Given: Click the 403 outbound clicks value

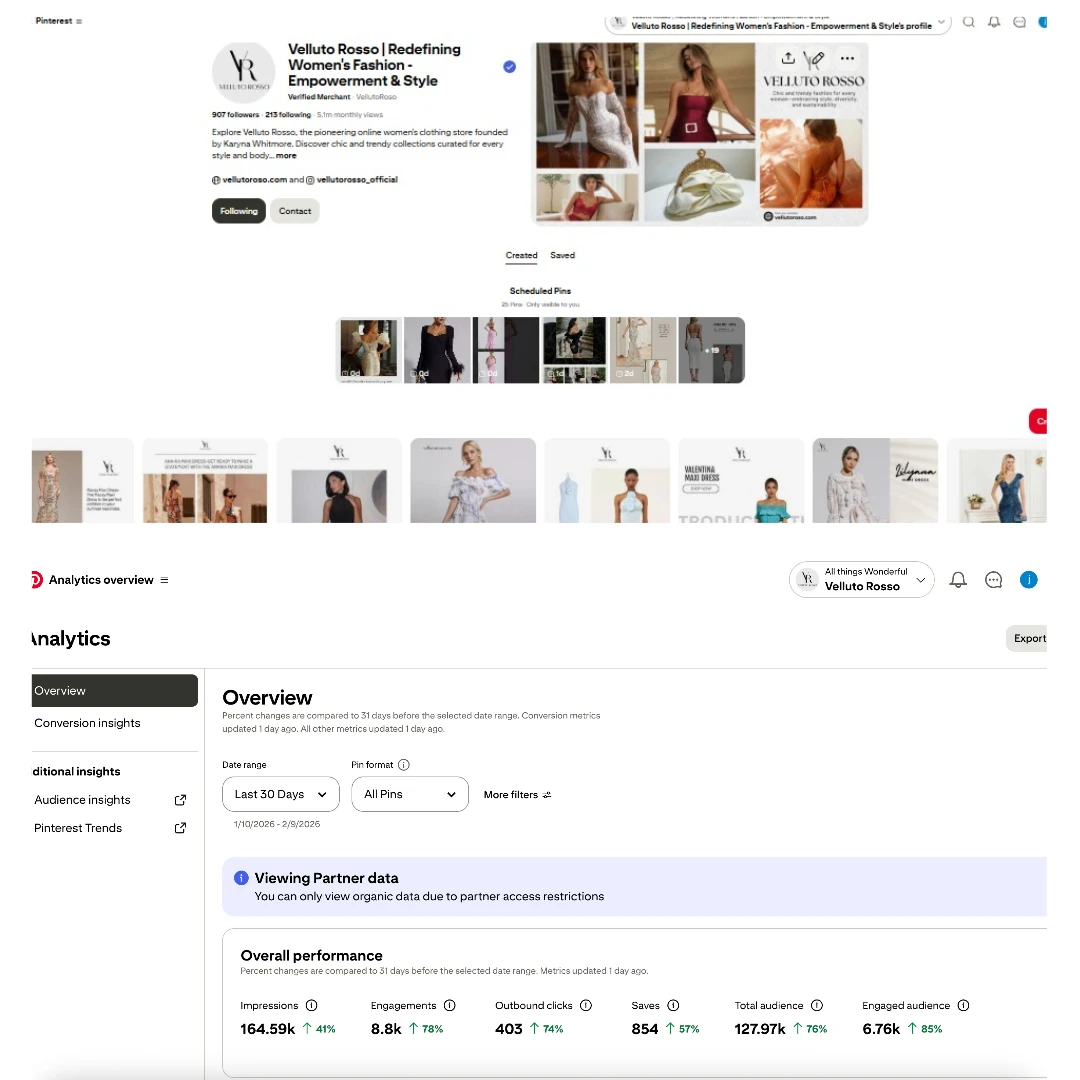Looking at the screenshot, I should 509,1029.
